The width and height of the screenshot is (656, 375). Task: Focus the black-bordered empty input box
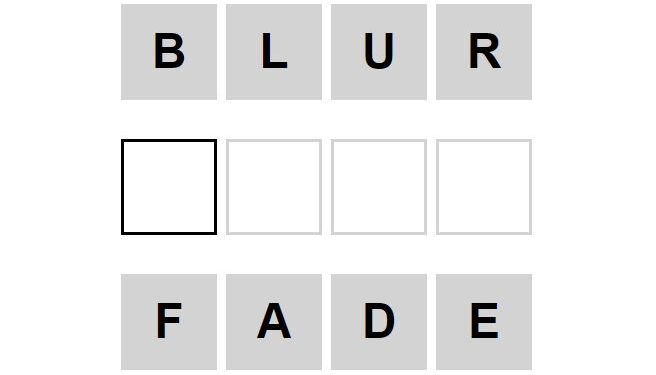[x=169, y=187]
